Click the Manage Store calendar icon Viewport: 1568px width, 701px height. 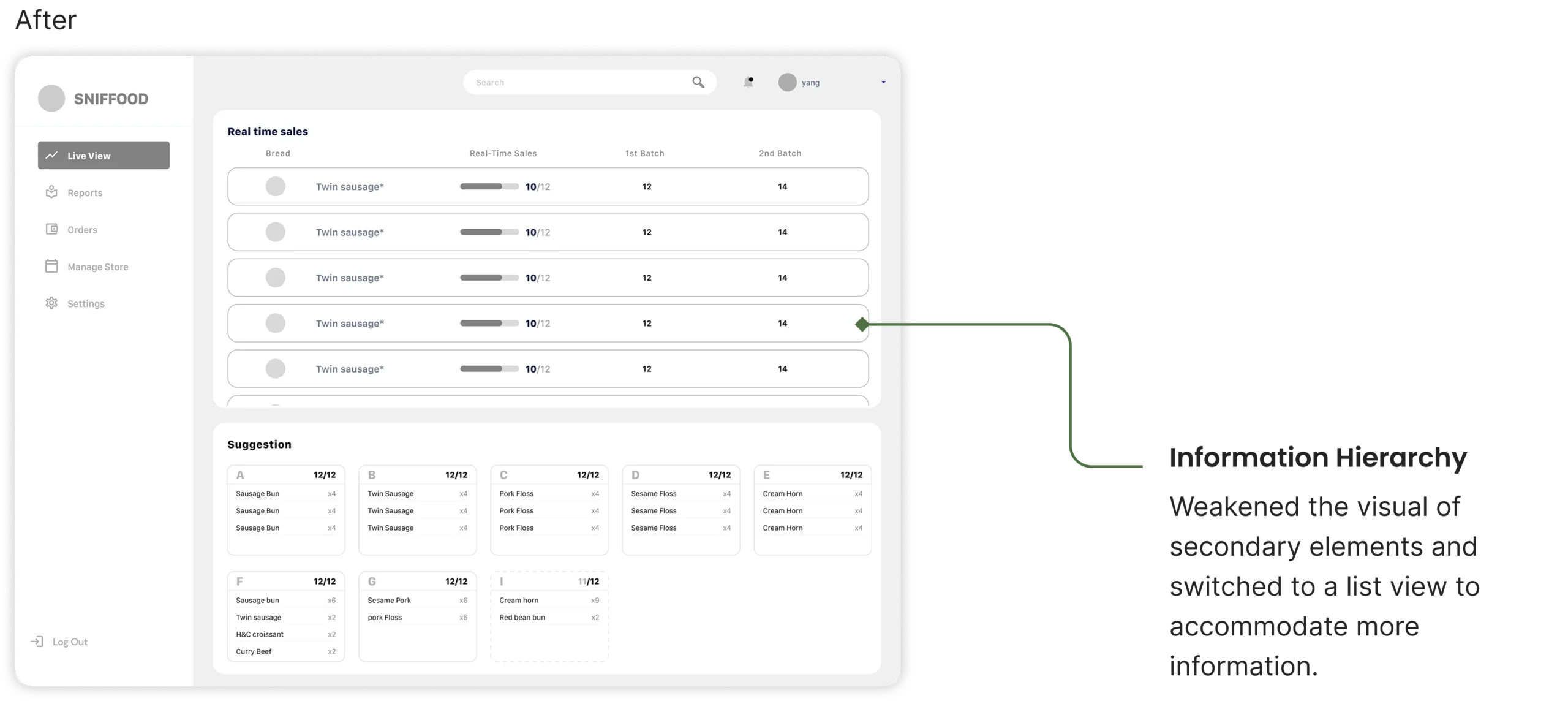tap(51, 266)
